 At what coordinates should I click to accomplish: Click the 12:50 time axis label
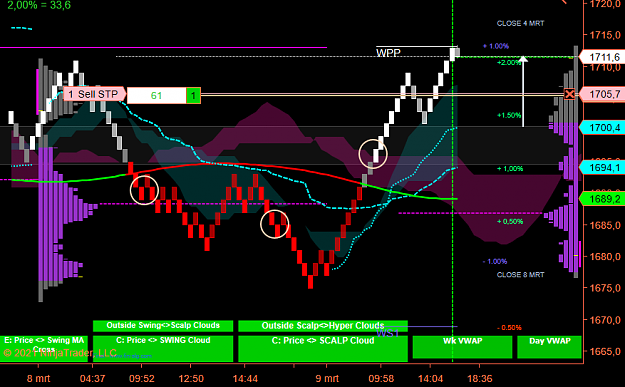pyautogui.click(x=191, y=378)
